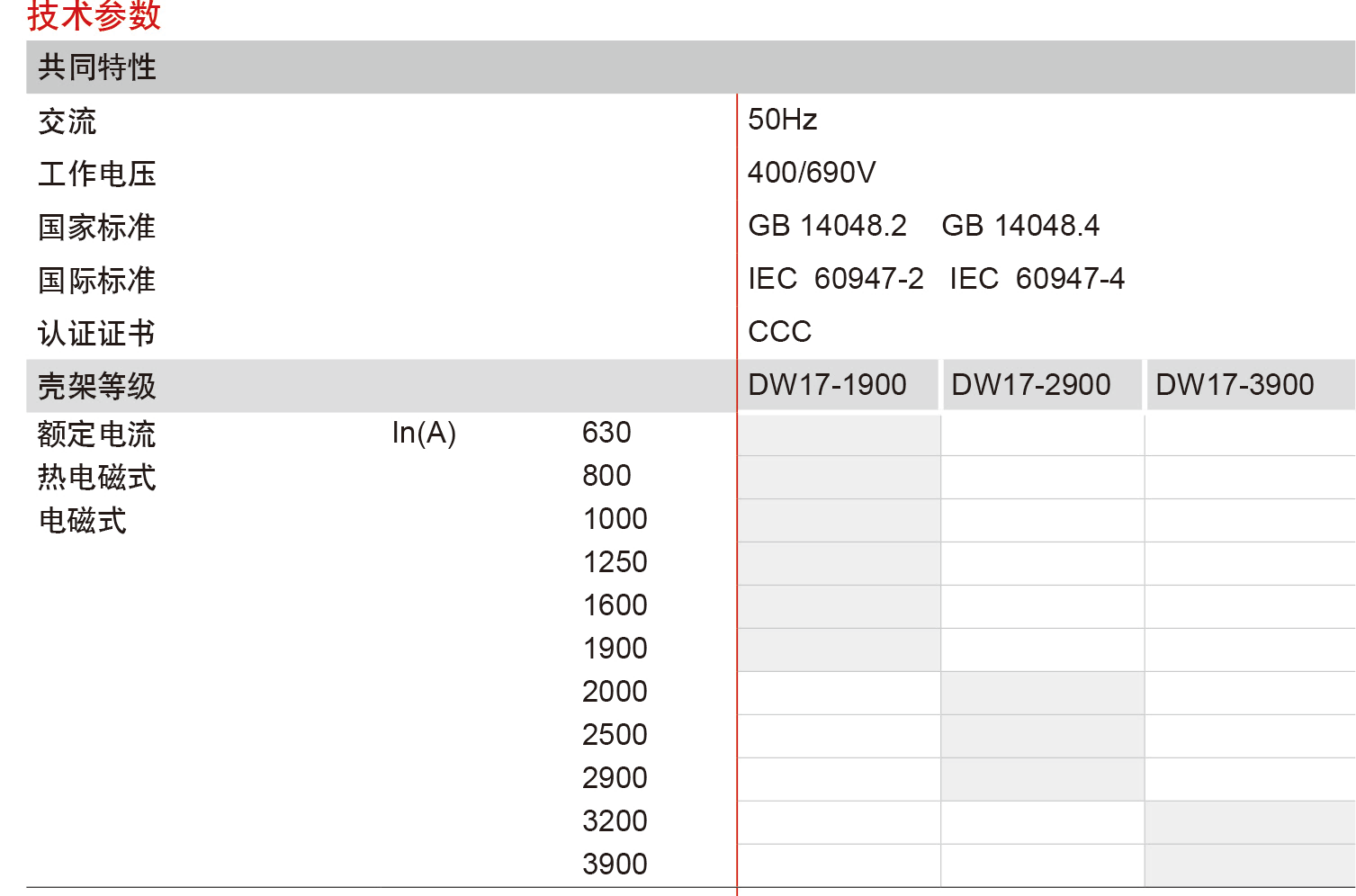
Task: Select the 壳架等级 row label
Action: [x=97, y=387]
